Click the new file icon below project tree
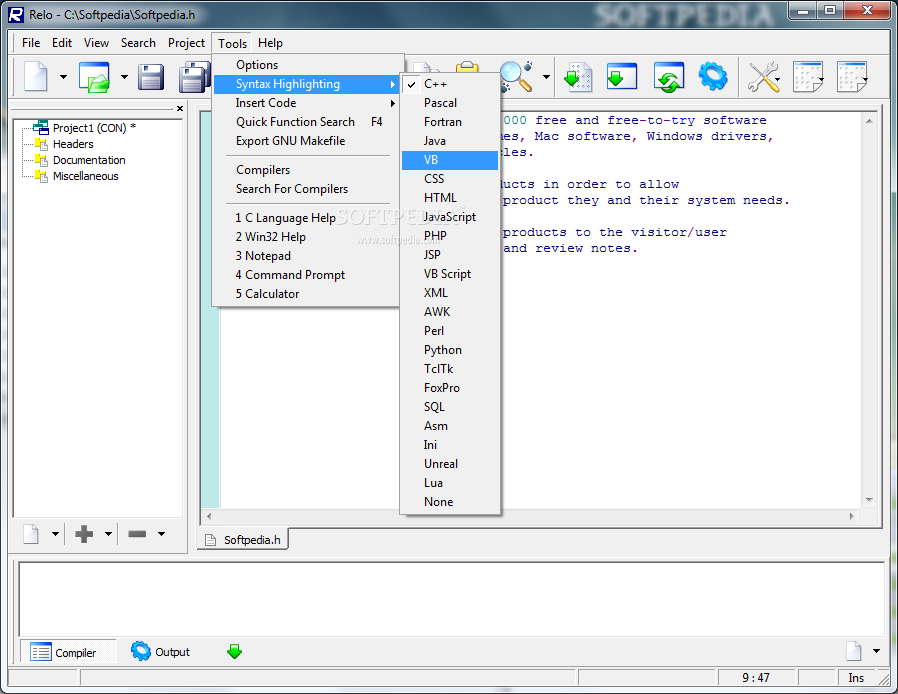Image resolution: width=898 pixels, height=694 pixels. (x=31, y=534)
